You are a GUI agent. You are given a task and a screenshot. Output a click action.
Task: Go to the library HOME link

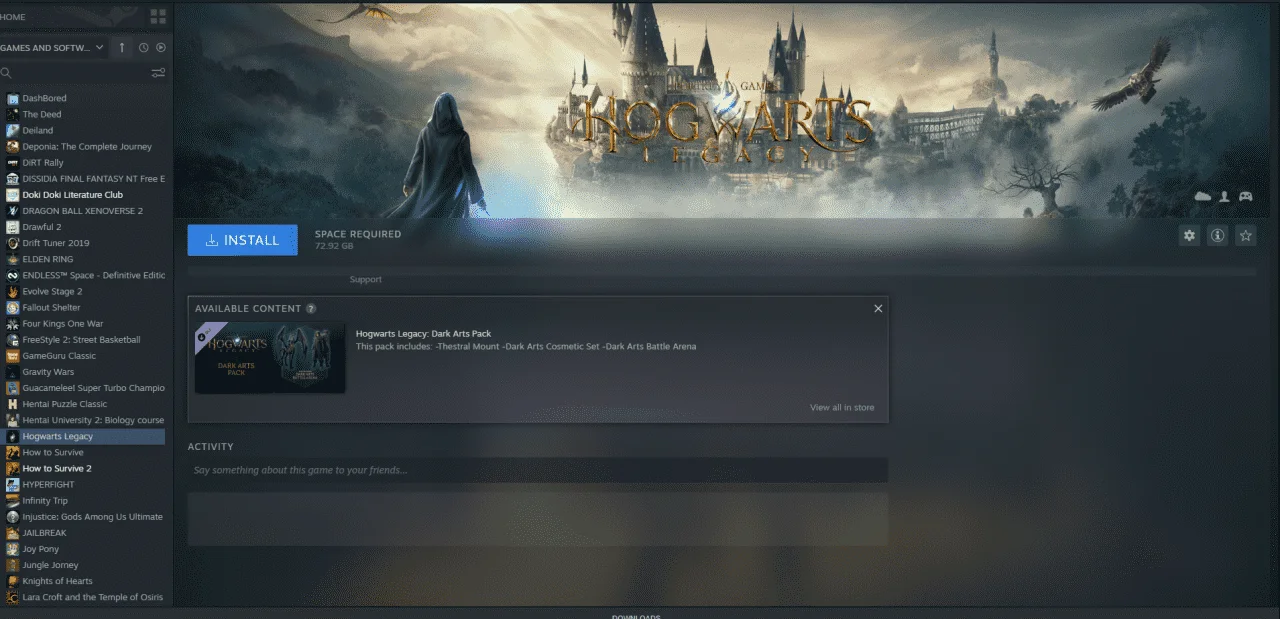13,17
